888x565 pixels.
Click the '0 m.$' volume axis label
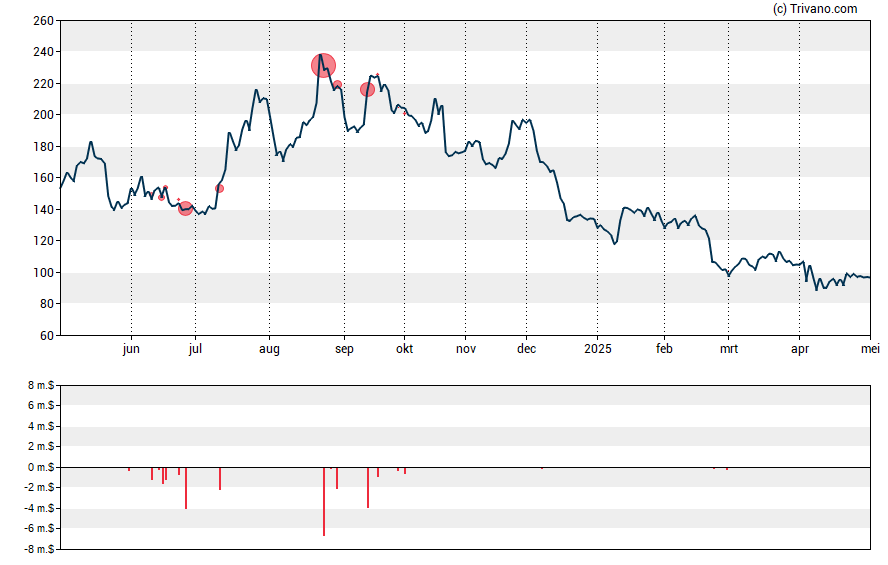coord(41,468)
